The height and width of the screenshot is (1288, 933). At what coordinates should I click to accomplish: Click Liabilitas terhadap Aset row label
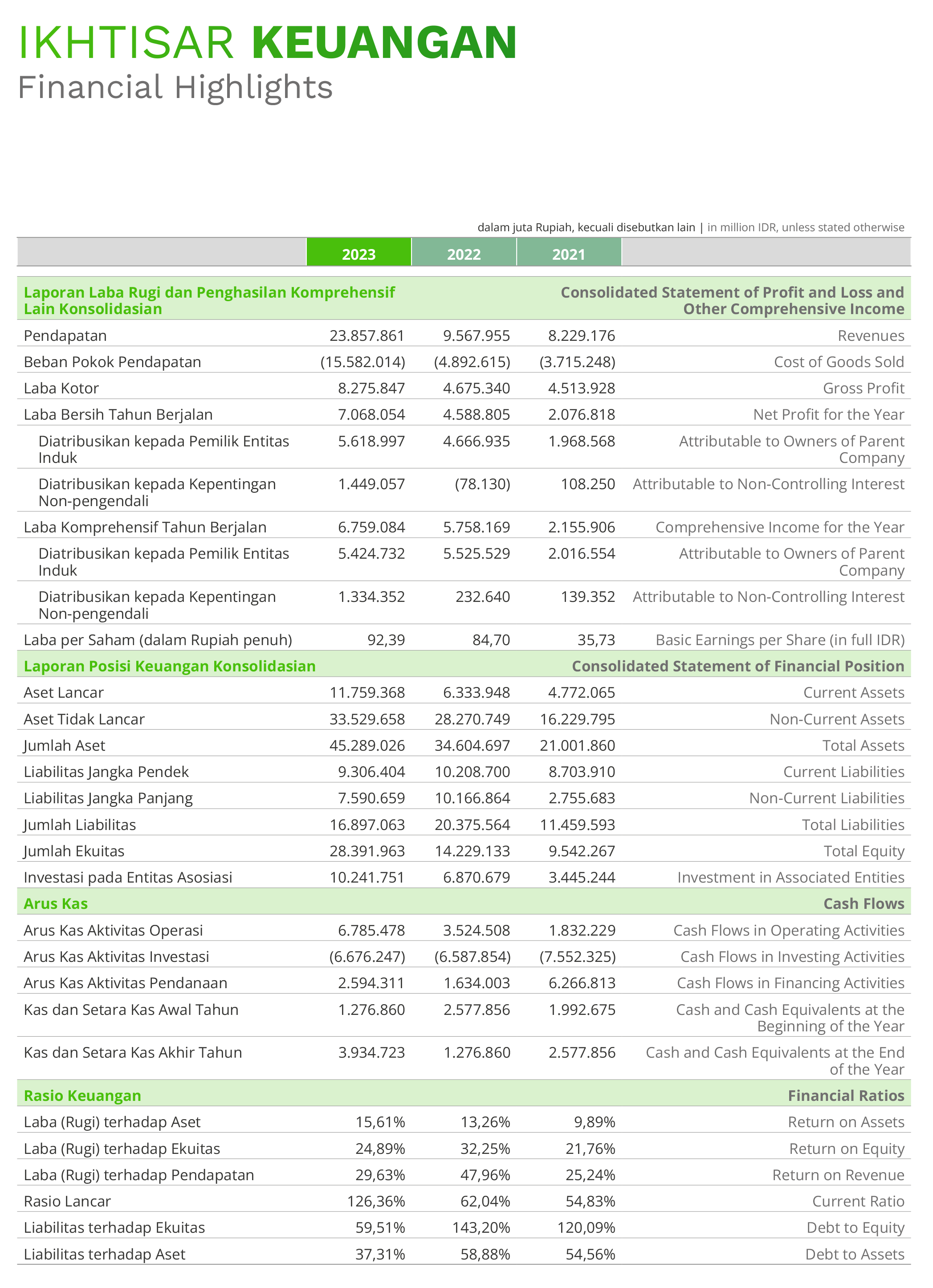pyautogui.click(x=104, y=1255)
